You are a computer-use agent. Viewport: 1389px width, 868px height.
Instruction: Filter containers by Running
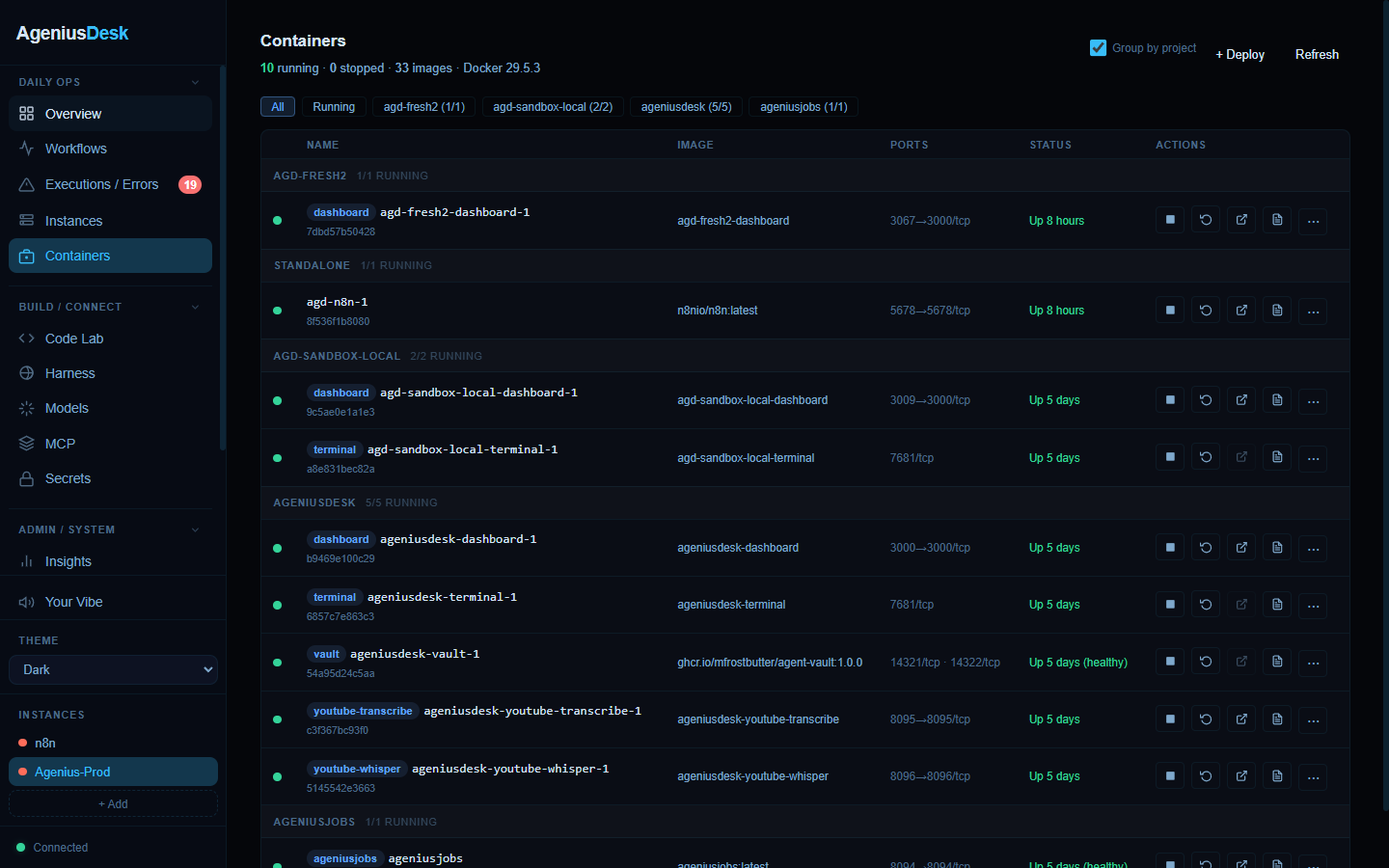pyautogui.click(x=334, y=107)
